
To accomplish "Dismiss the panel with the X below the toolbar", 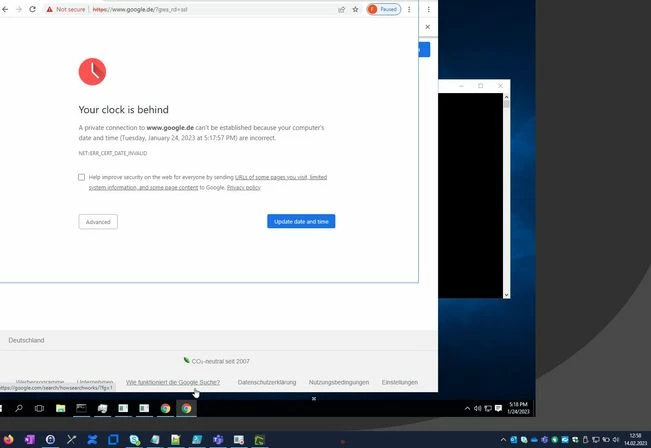I will click(428, 27).
